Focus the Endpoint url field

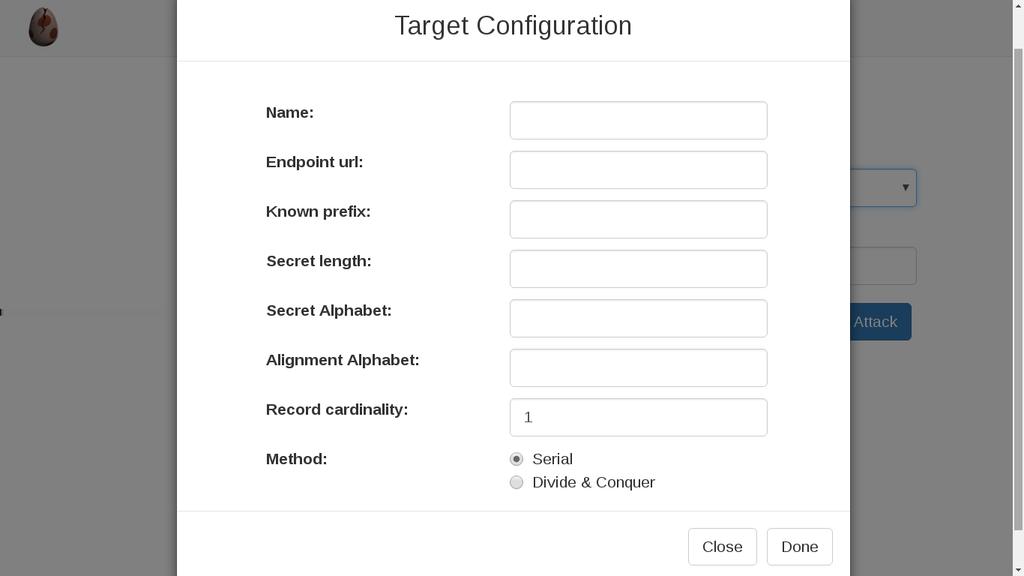pyautogui.click(x=639, y=170)
